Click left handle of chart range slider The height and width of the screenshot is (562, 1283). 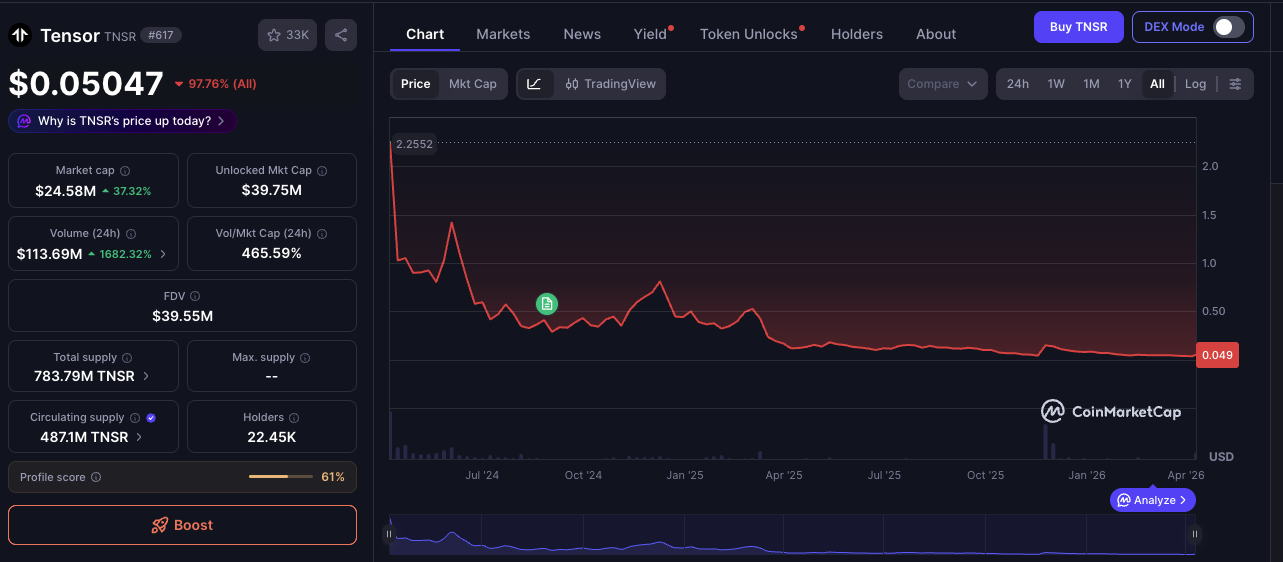point(390,535)
